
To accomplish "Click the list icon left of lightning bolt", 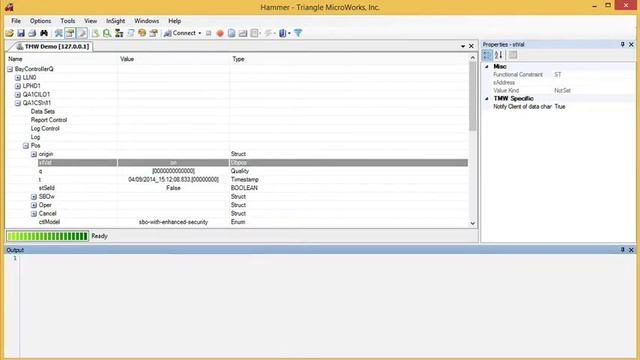I will (x=255, y=33).
